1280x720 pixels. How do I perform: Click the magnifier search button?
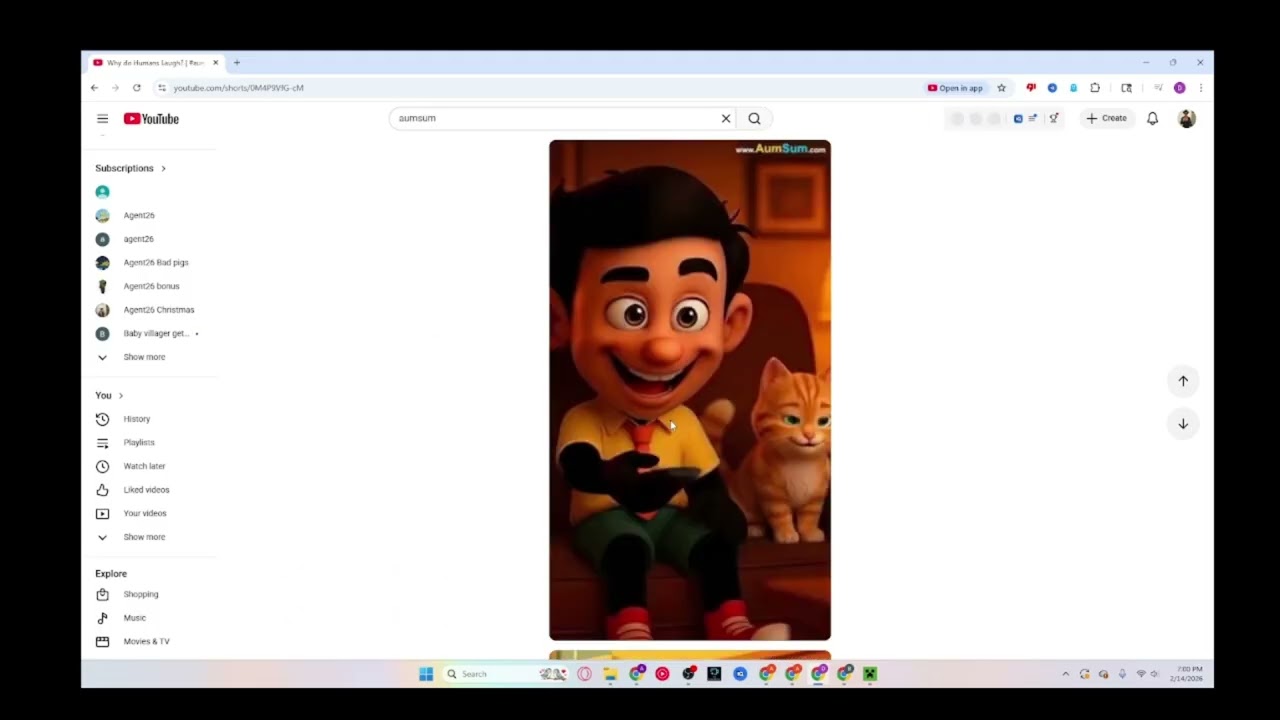(x=754, y=118)
